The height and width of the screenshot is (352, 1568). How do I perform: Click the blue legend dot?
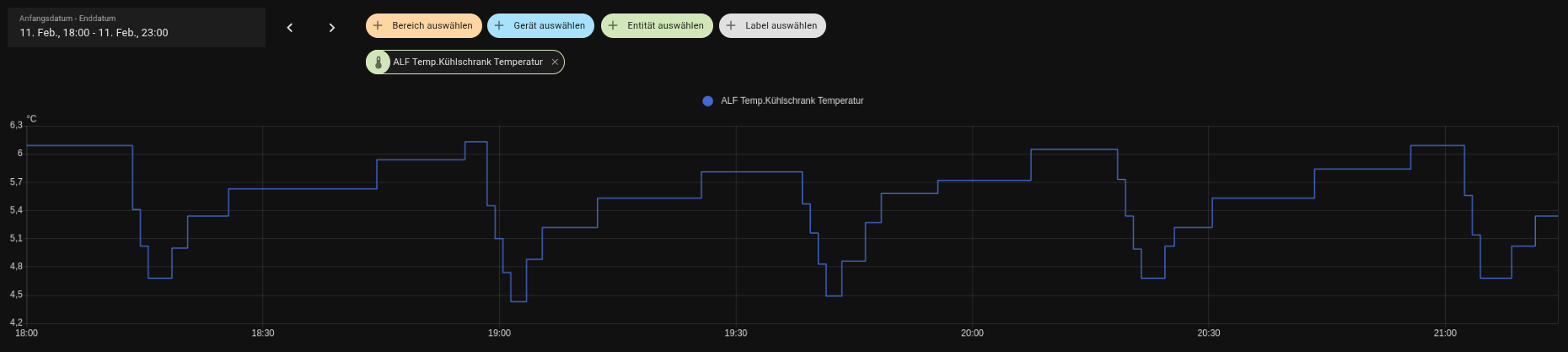[708, 101]
